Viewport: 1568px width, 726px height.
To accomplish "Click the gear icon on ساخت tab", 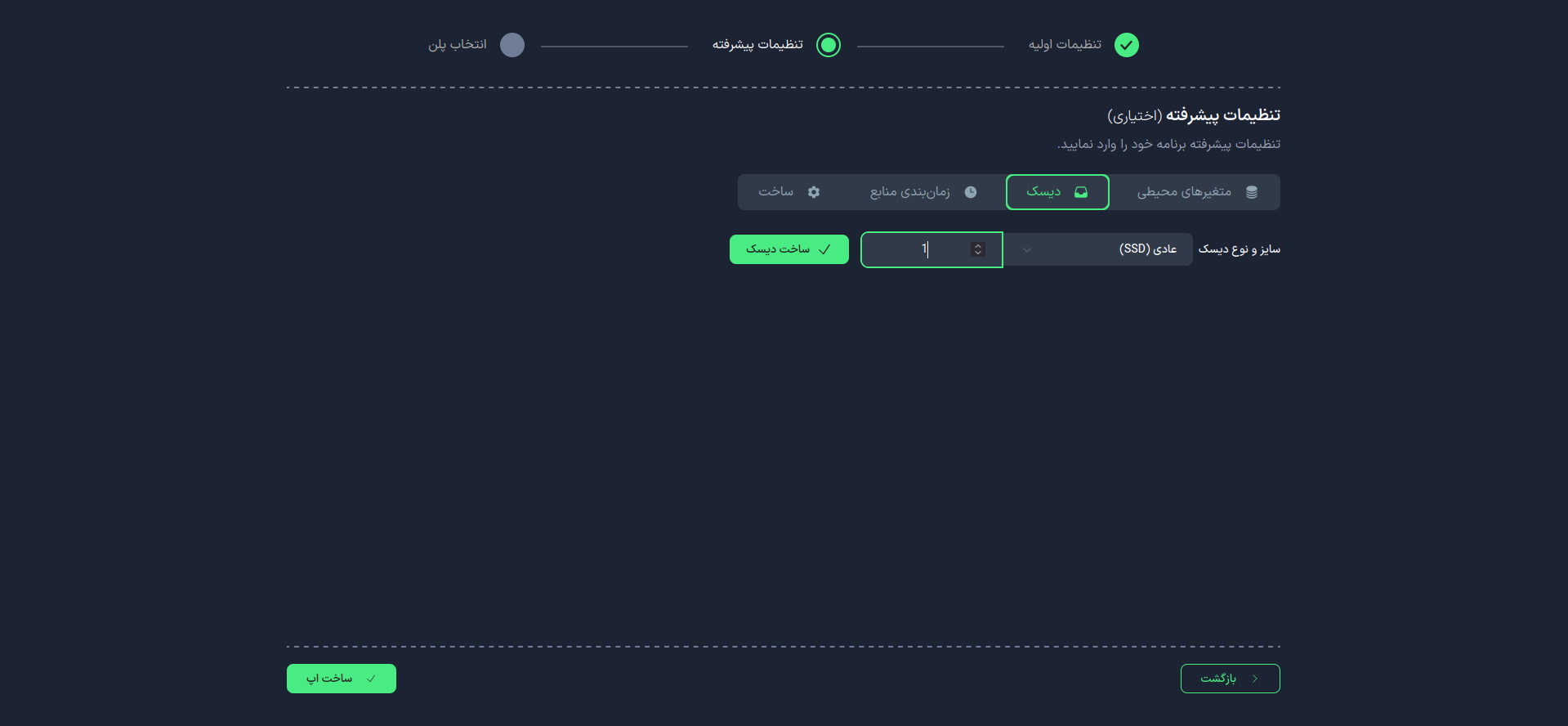I will pyautogui.click(x=814, y=192).
